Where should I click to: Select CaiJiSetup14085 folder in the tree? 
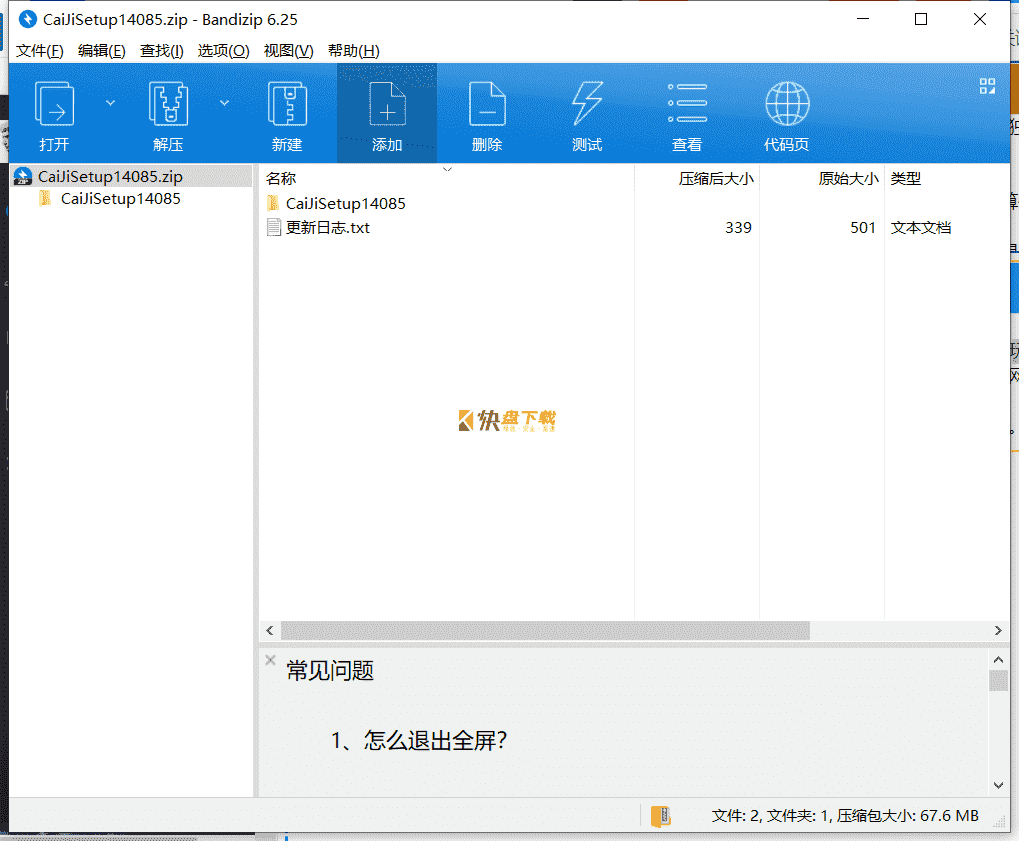pos(121,199)
